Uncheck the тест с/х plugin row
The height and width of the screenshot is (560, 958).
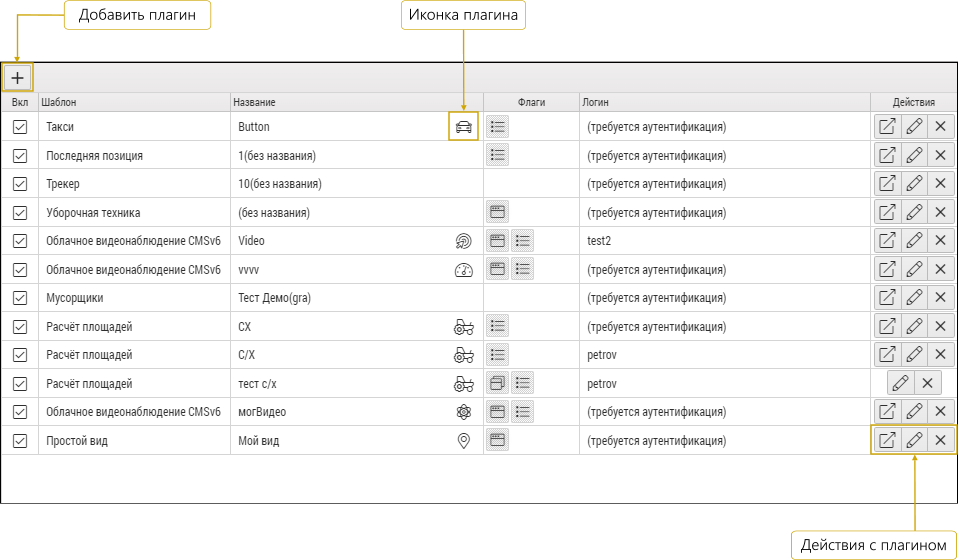point(20,384)
